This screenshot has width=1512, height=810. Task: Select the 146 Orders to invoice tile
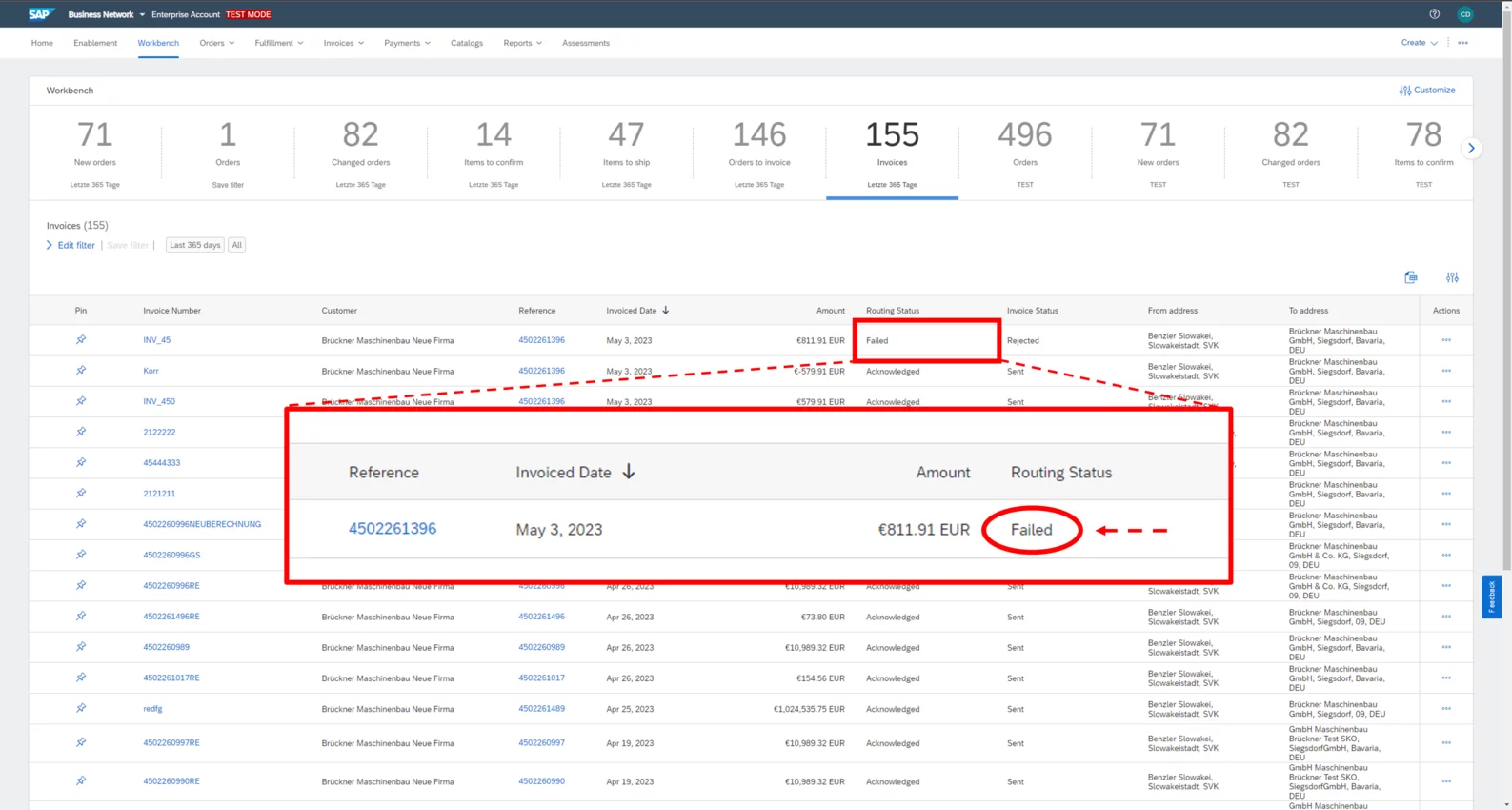pos(759,152)
